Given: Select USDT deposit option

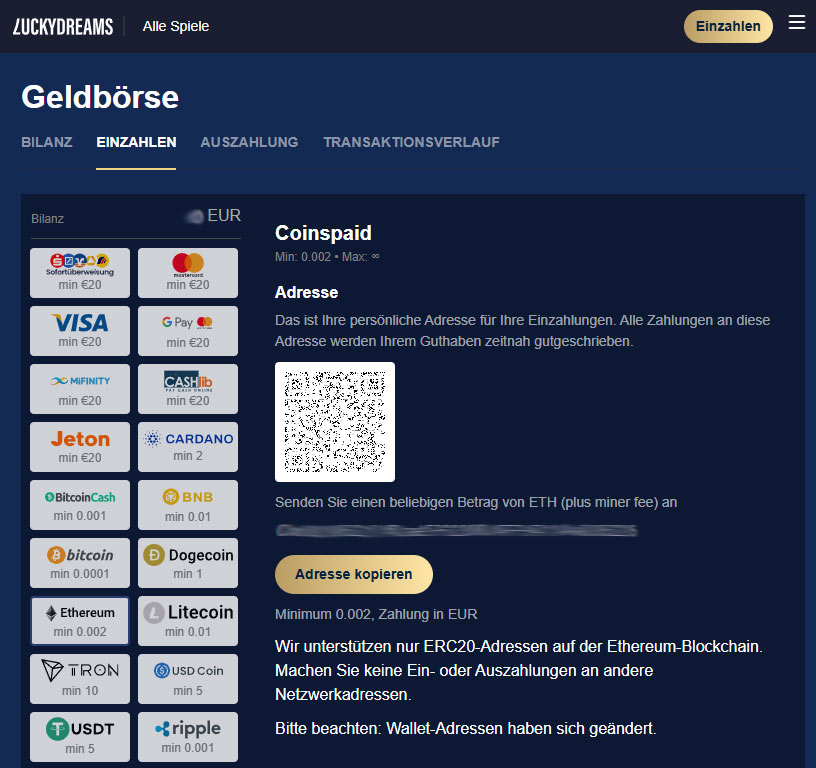Looking at the screenshot, I should click(80, 737).
